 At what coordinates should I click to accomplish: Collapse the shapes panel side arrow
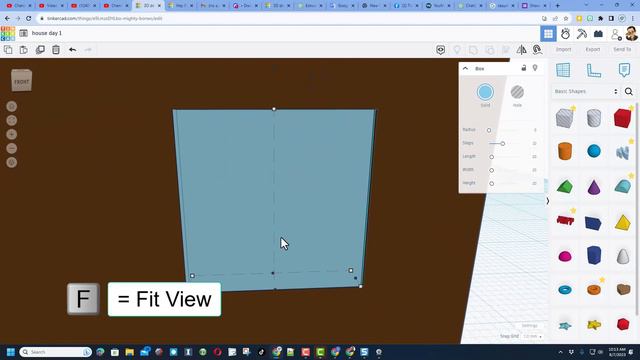pos(547,201)
